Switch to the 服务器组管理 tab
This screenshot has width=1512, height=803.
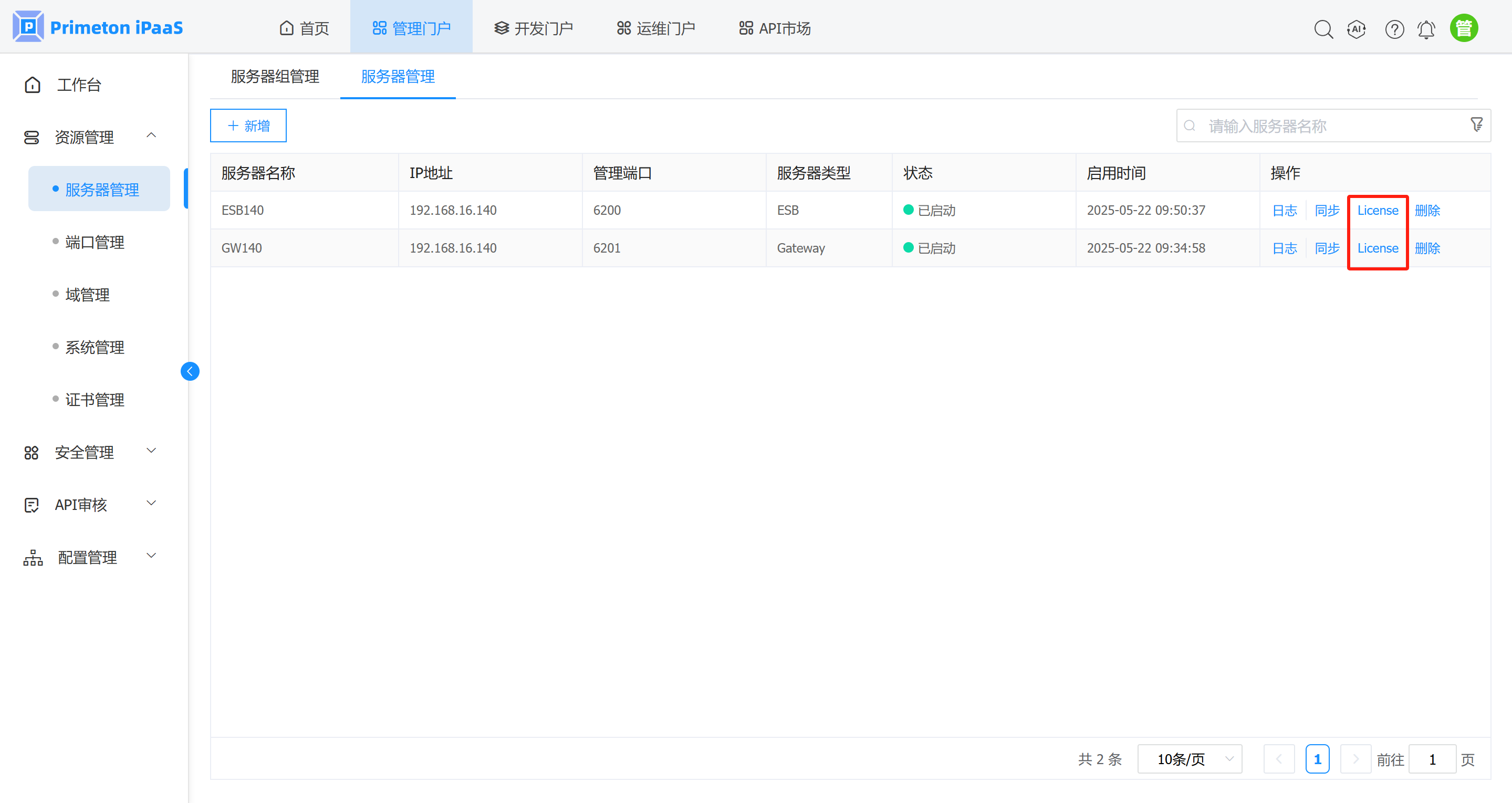(x=274, y=77)
